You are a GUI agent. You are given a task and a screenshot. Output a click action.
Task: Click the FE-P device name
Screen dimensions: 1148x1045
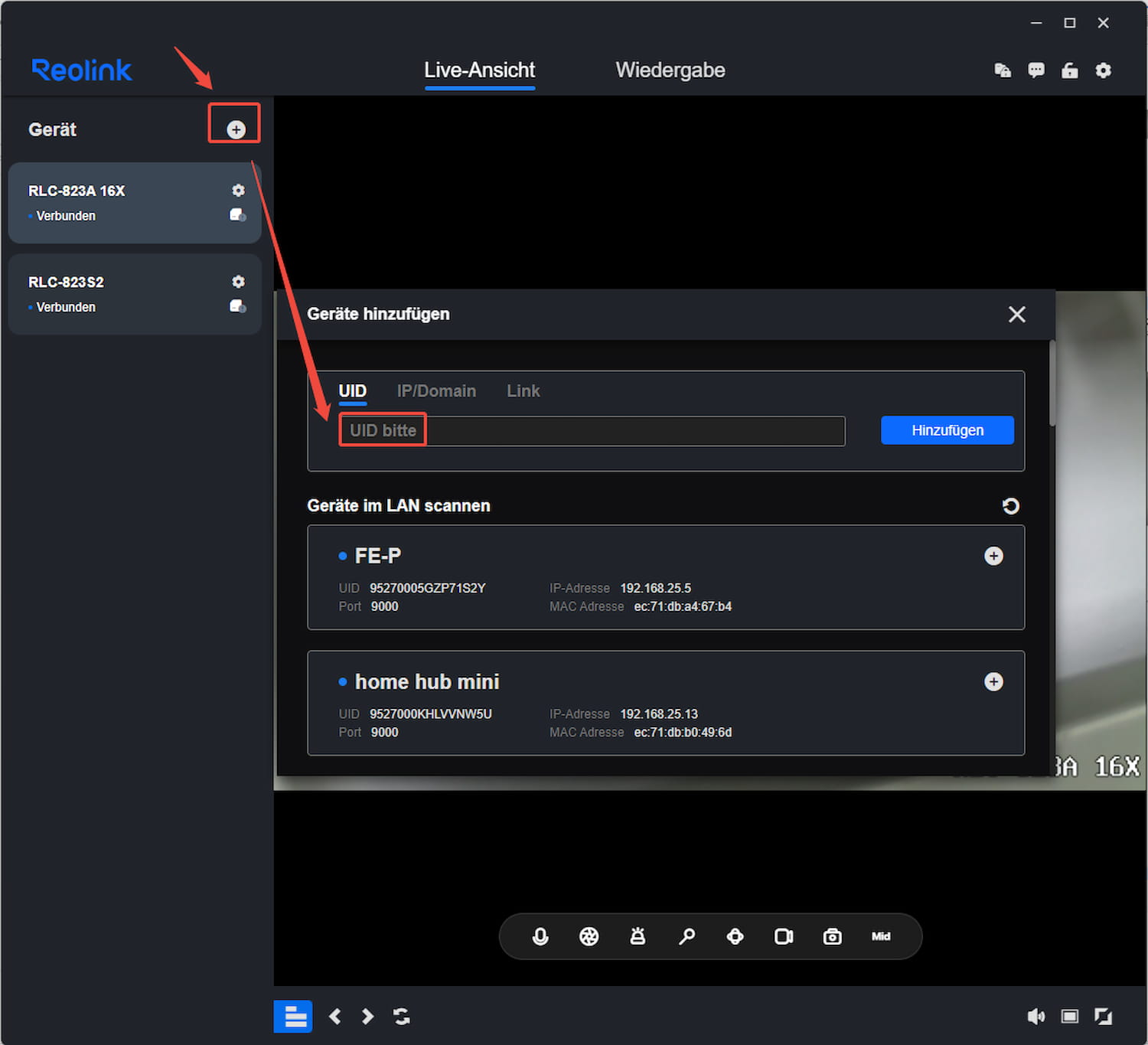tap(378, 556)
